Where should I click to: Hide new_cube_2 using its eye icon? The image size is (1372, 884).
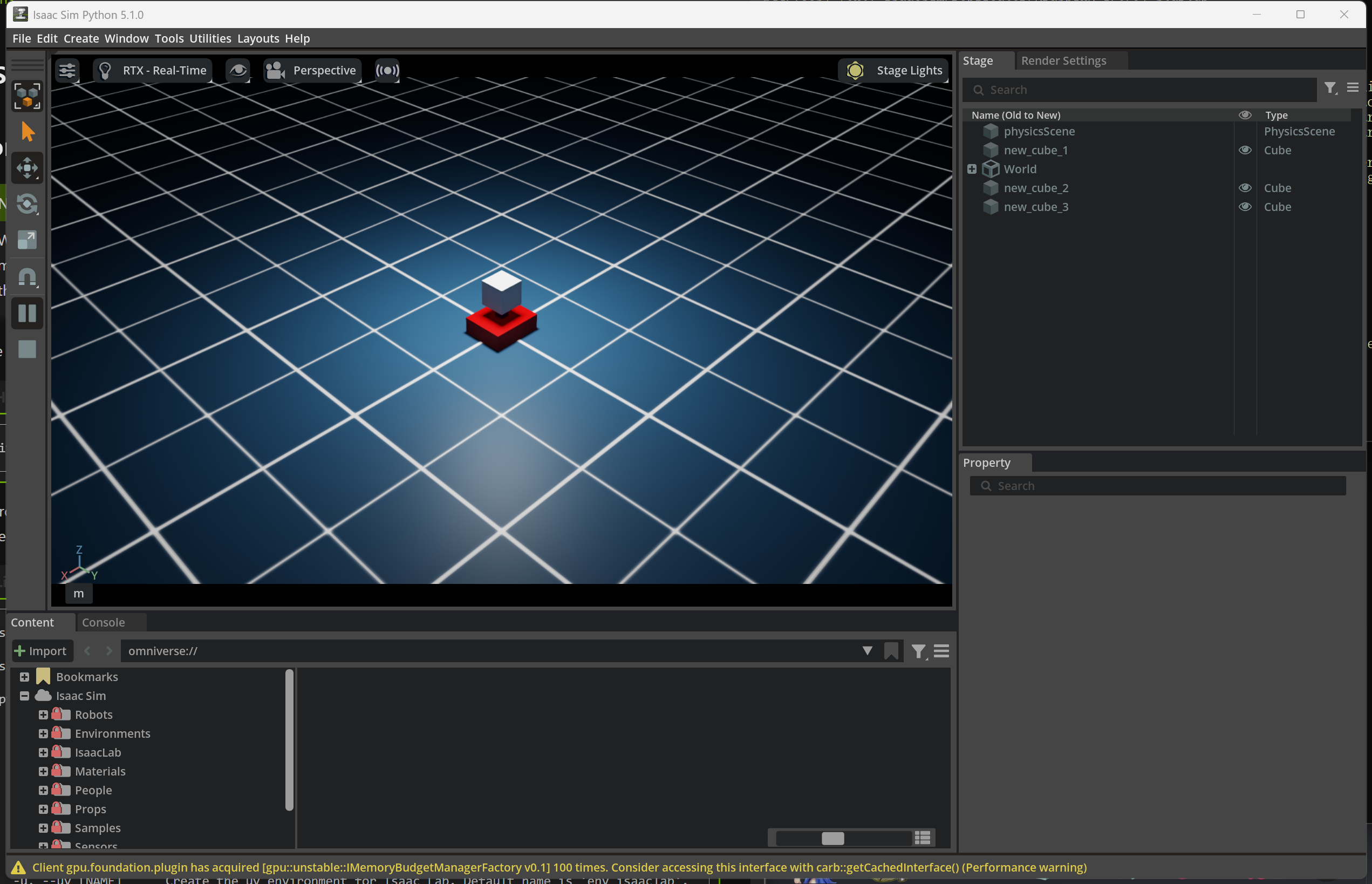[x=1245, y=188]
